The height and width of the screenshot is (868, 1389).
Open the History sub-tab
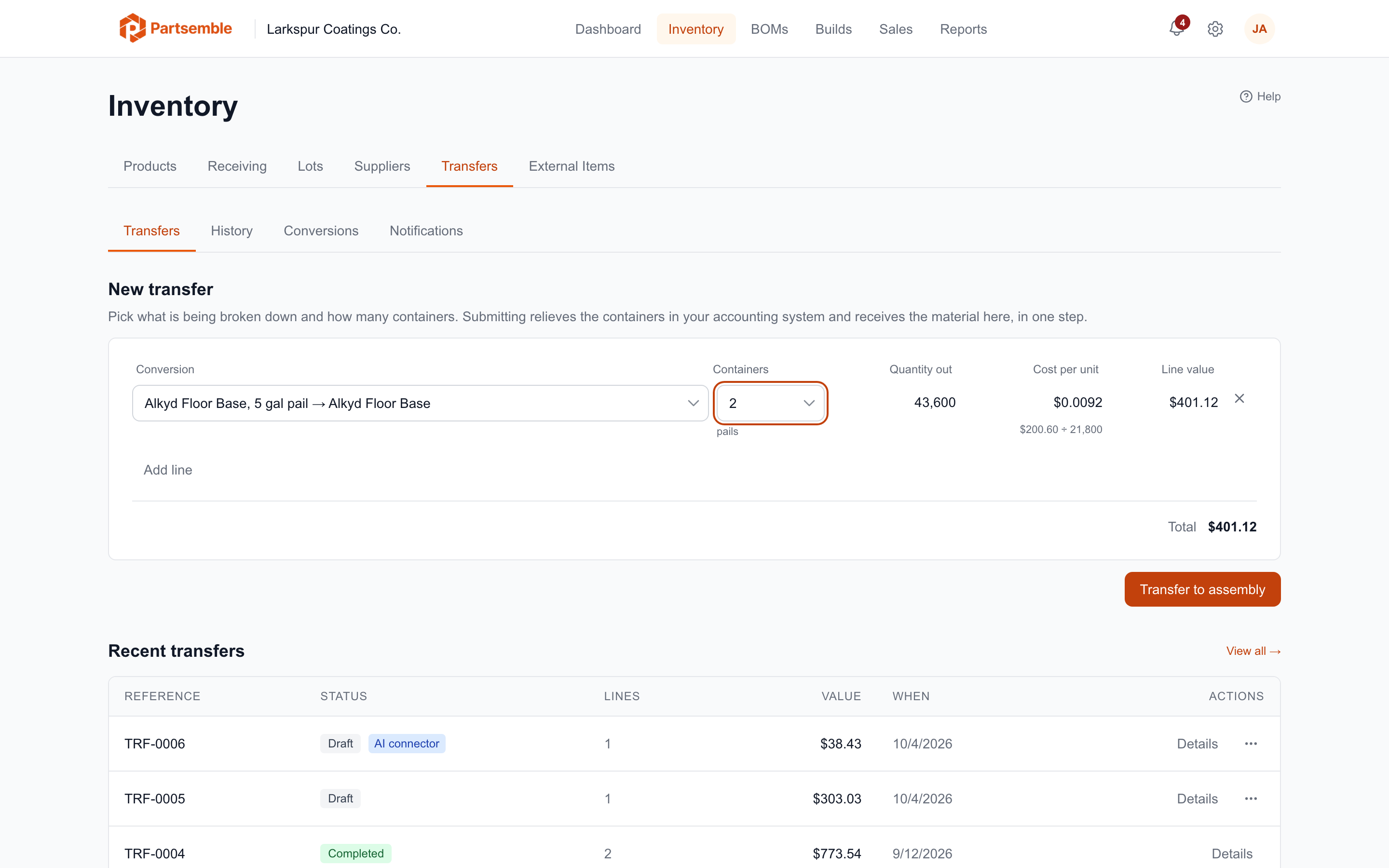tap(231, 231)
